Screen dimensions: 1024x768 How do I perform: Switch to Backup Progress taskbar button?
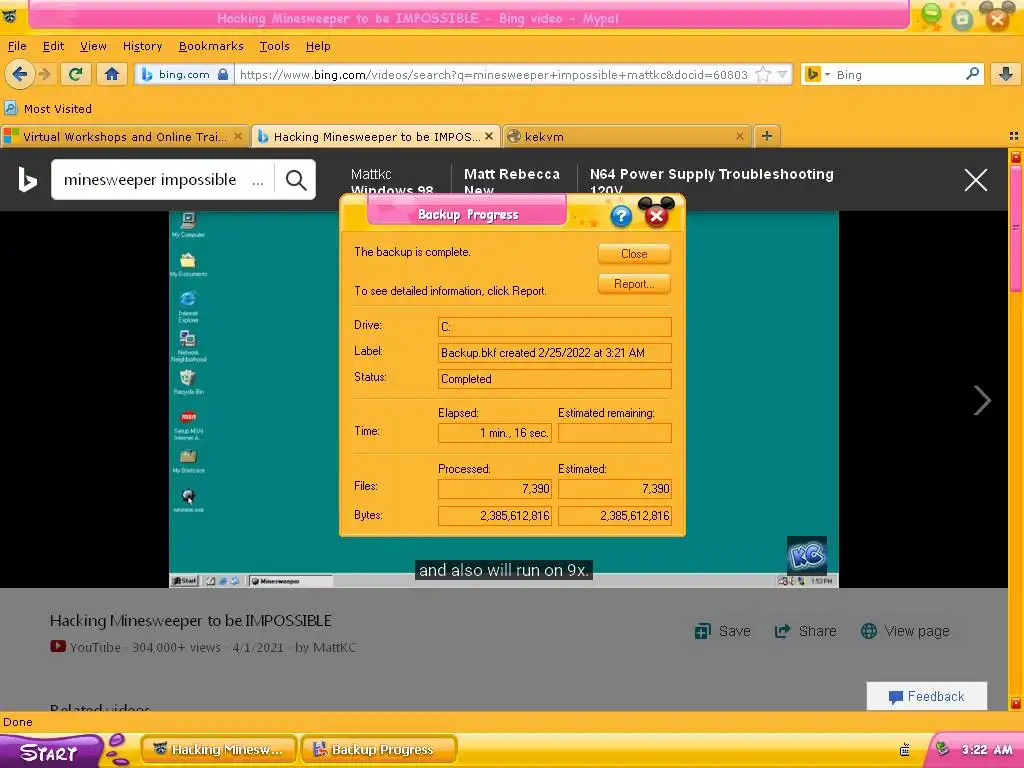coord(379,749)
